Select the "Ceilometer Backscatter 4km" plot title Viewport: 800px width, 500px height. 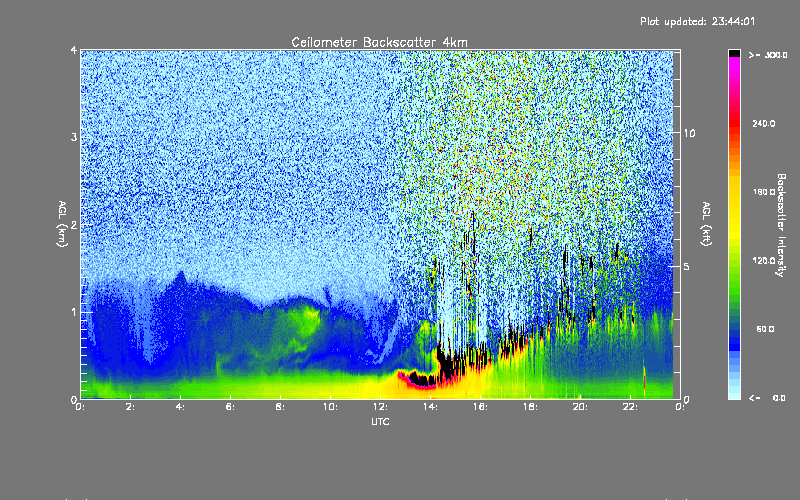pos(379,42)
